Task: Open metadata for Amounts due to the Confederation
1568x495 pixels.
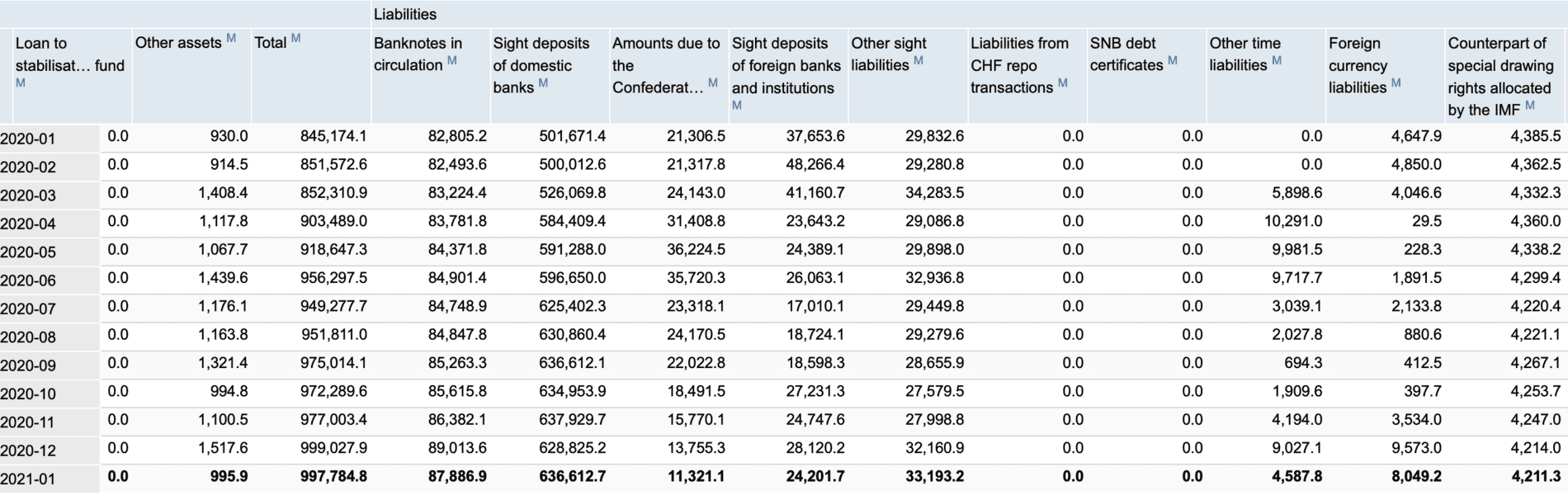Action: coord(713,82)
